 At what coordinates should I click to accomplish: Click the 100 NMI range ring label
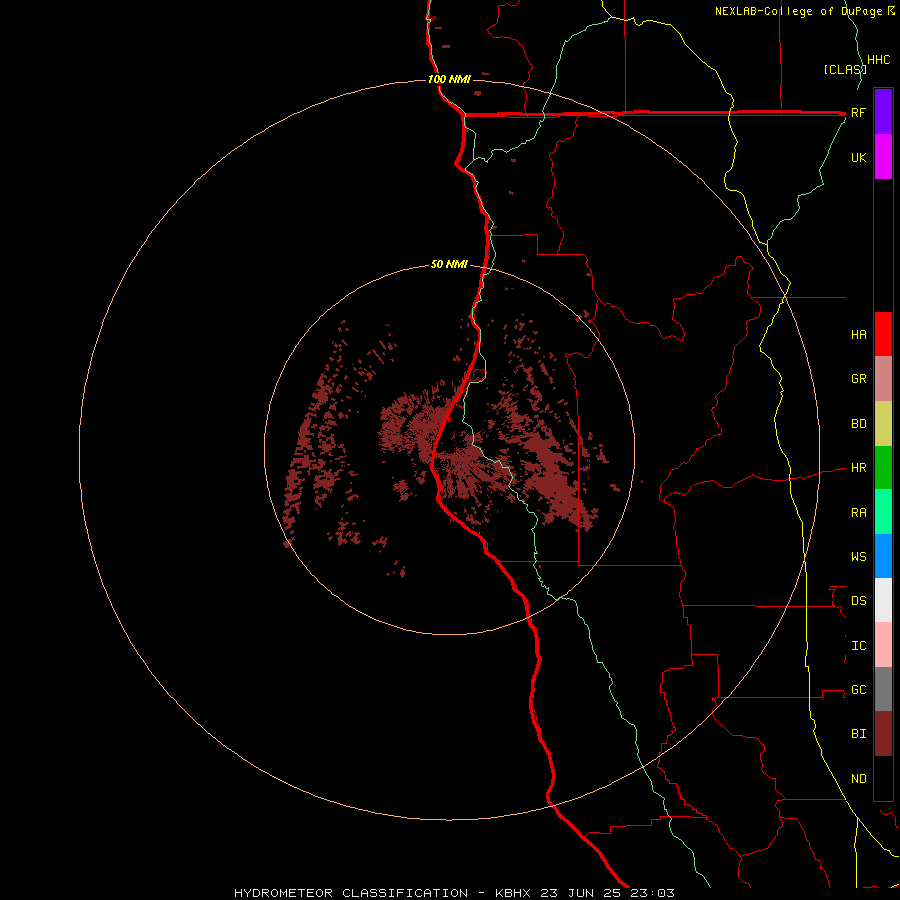[449, 79]
